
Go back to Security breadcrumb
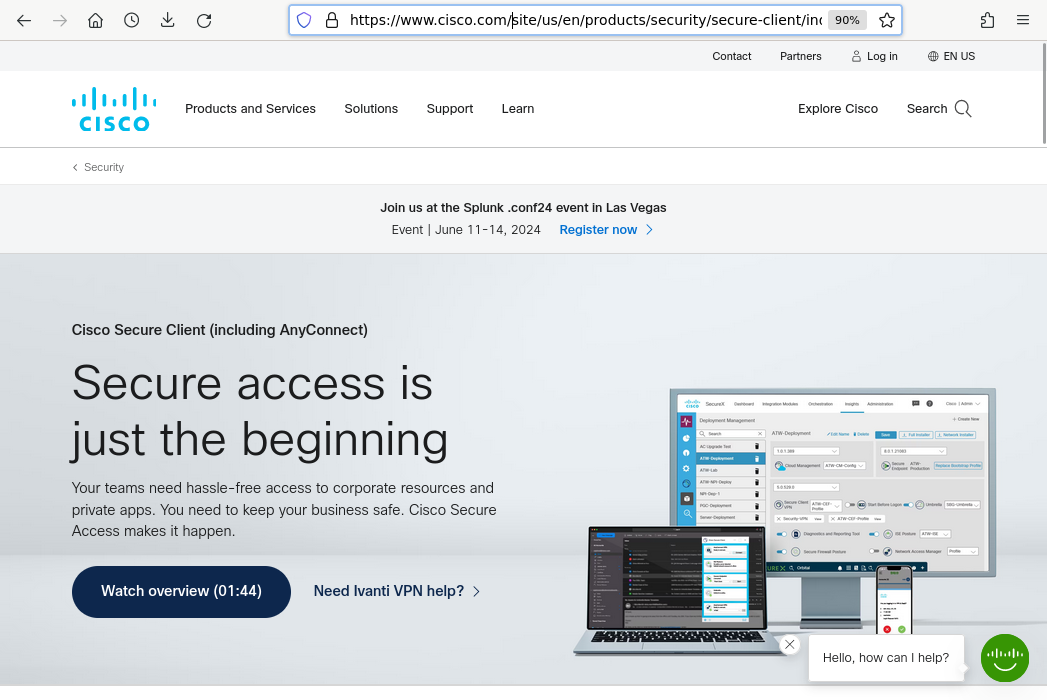[103, 167]
